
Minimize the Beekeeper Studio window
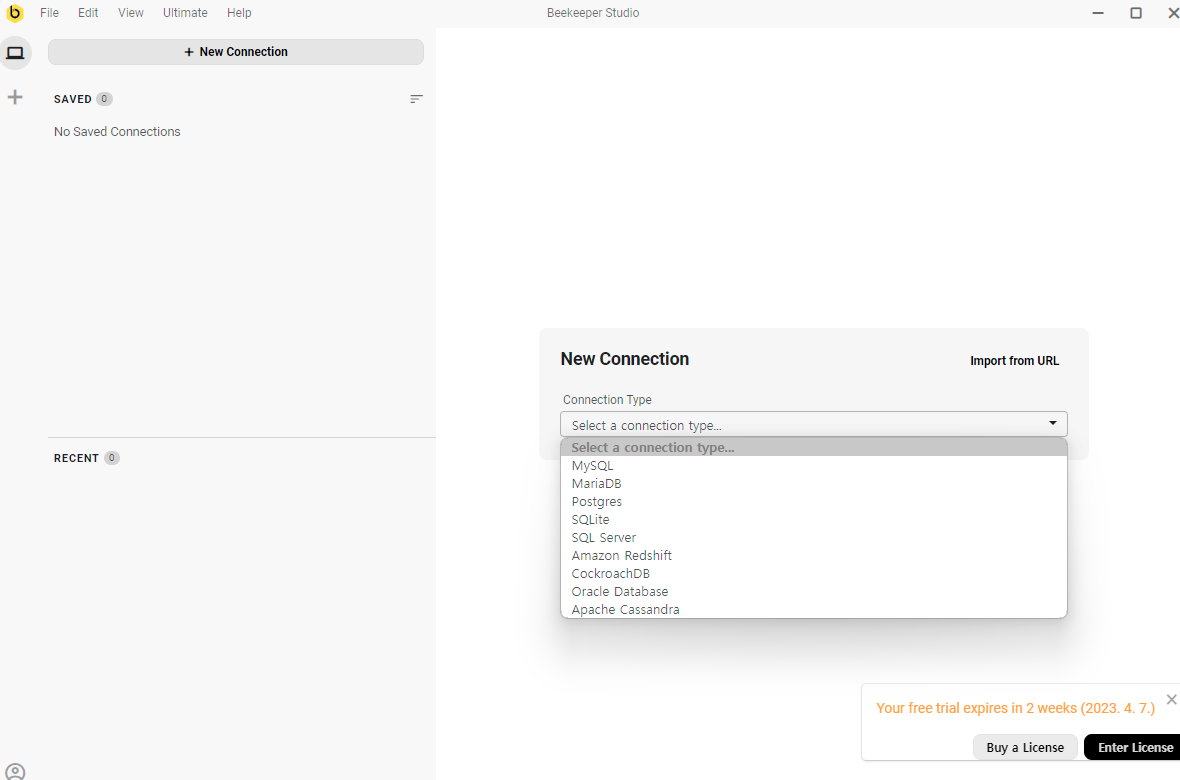(1098, 13)
